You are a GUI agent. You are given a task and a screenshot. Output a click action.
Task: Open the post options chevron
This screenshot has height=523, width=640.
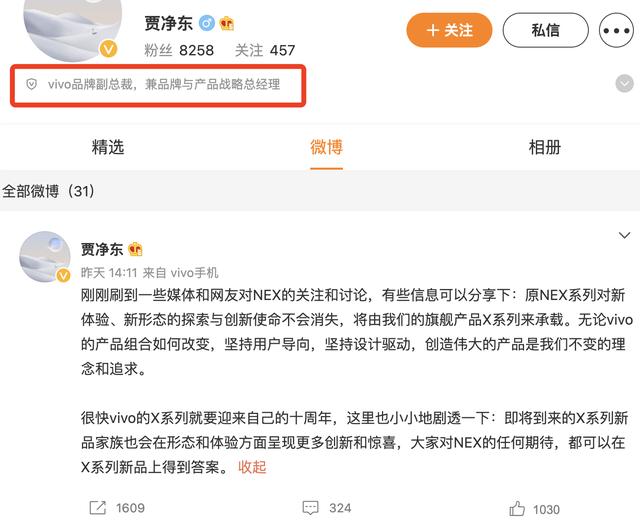click(x=624, y=236)
